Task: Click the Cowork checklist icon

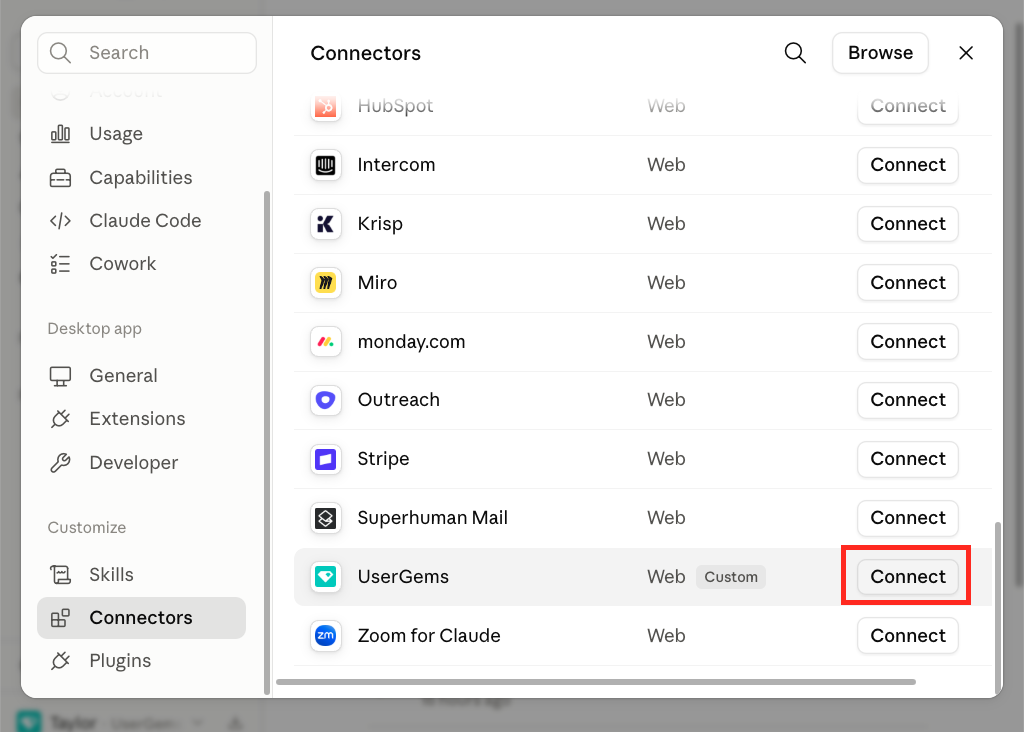Action: pyautogui.click(x=60, y=264)
